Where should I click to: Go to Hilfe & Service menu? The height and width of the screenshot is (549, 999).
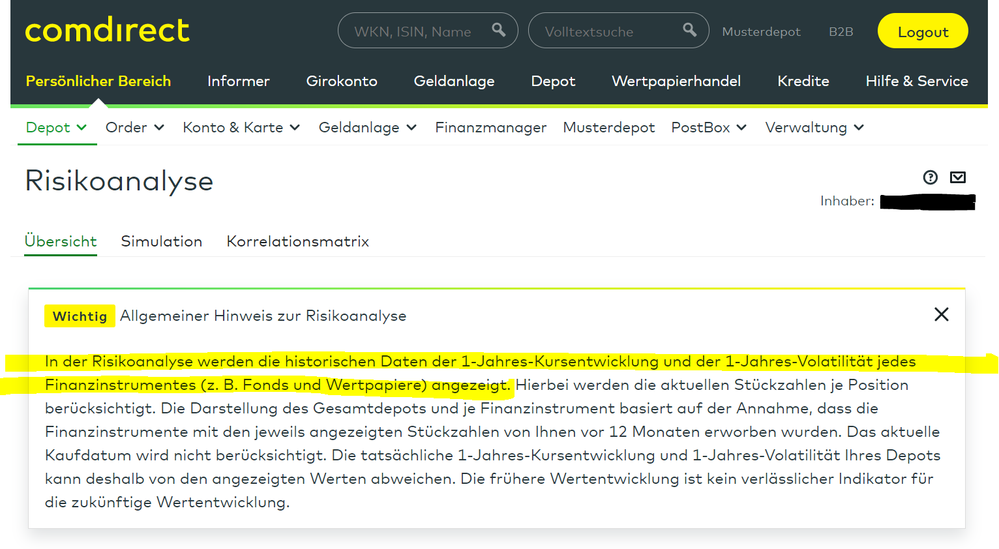coord(916,81)
